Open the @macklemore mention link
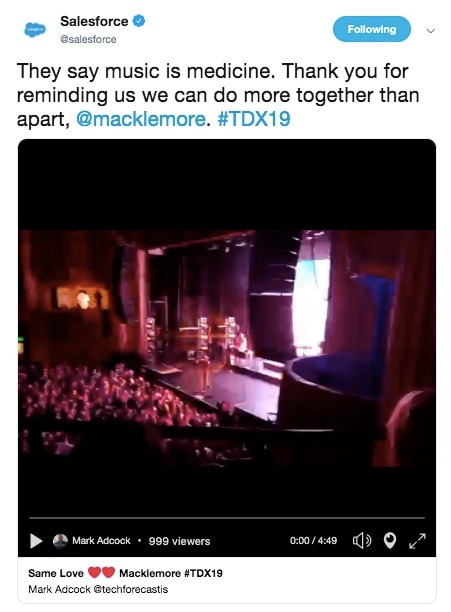The height and width of the screenshot is (612, 451). coord(140,119)
